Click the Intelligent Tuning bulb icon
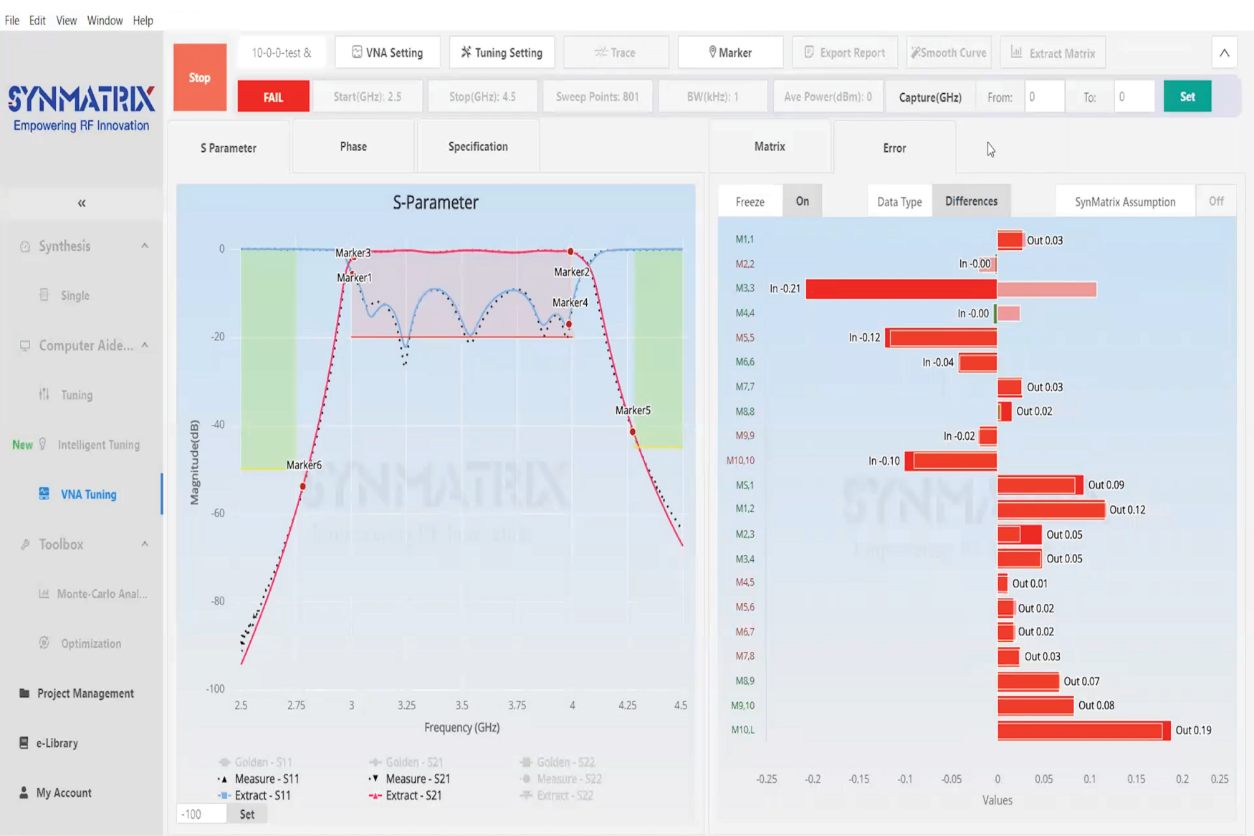 tap(42, 444)
